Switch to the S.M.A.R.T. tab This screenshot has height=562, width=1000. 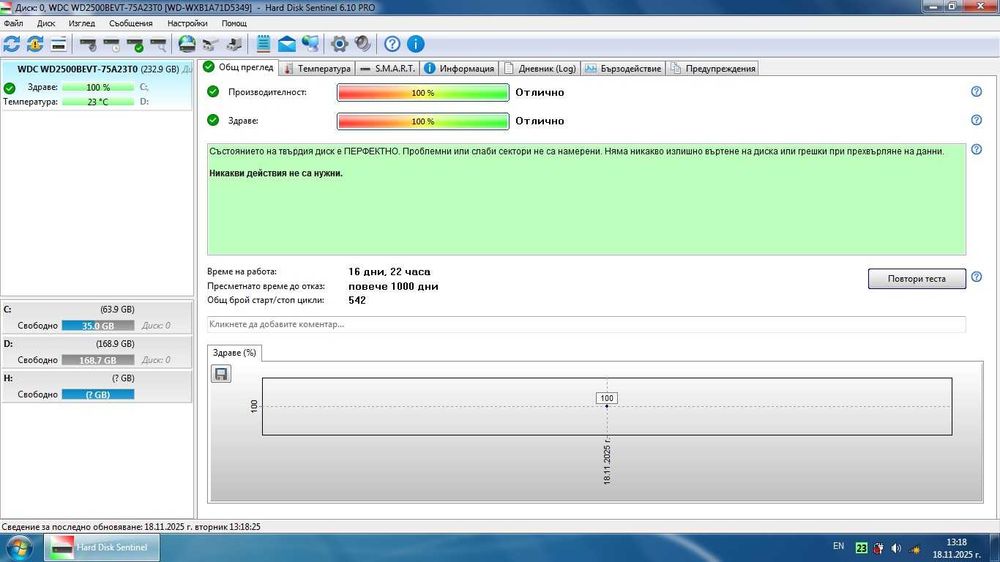[388, 68]
